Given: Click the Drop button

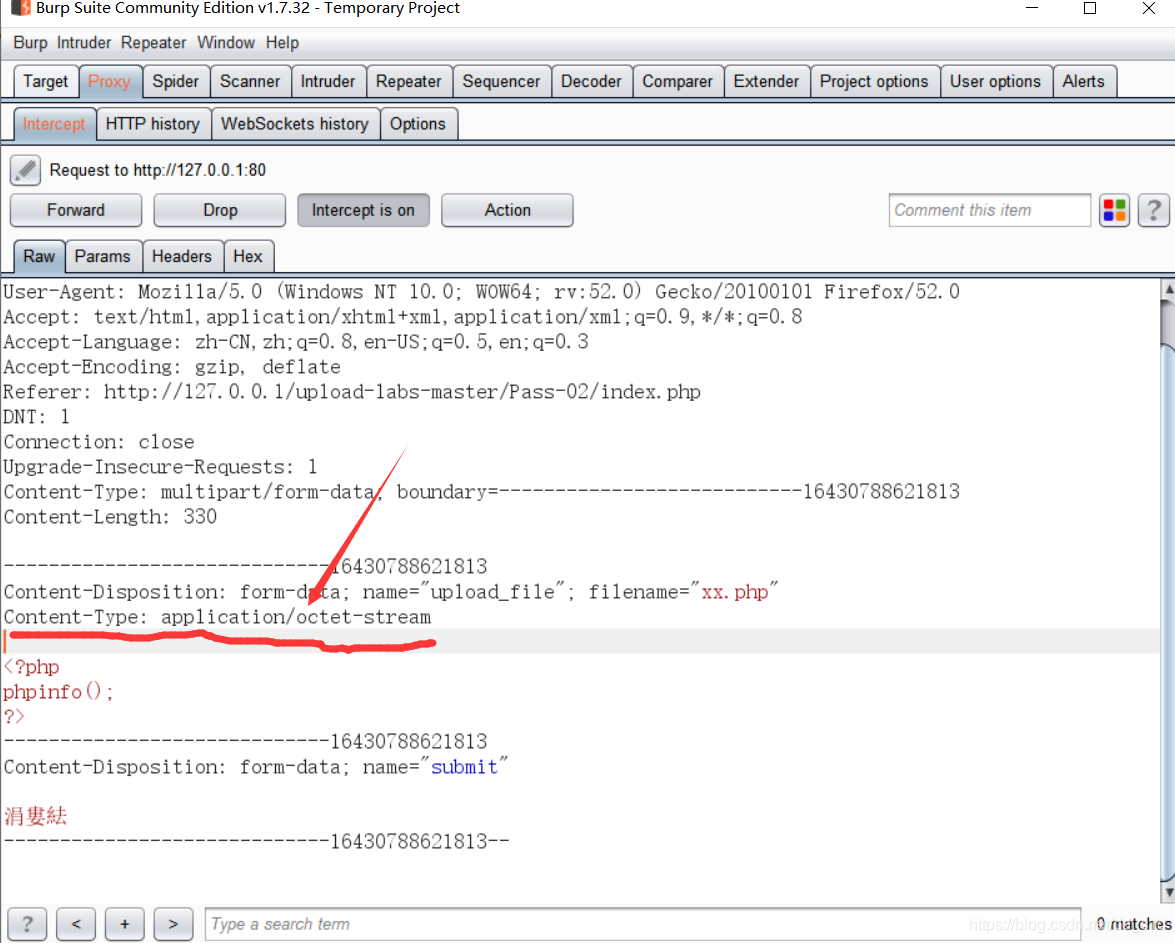Looking at the screenshot, I should point(220,210).
